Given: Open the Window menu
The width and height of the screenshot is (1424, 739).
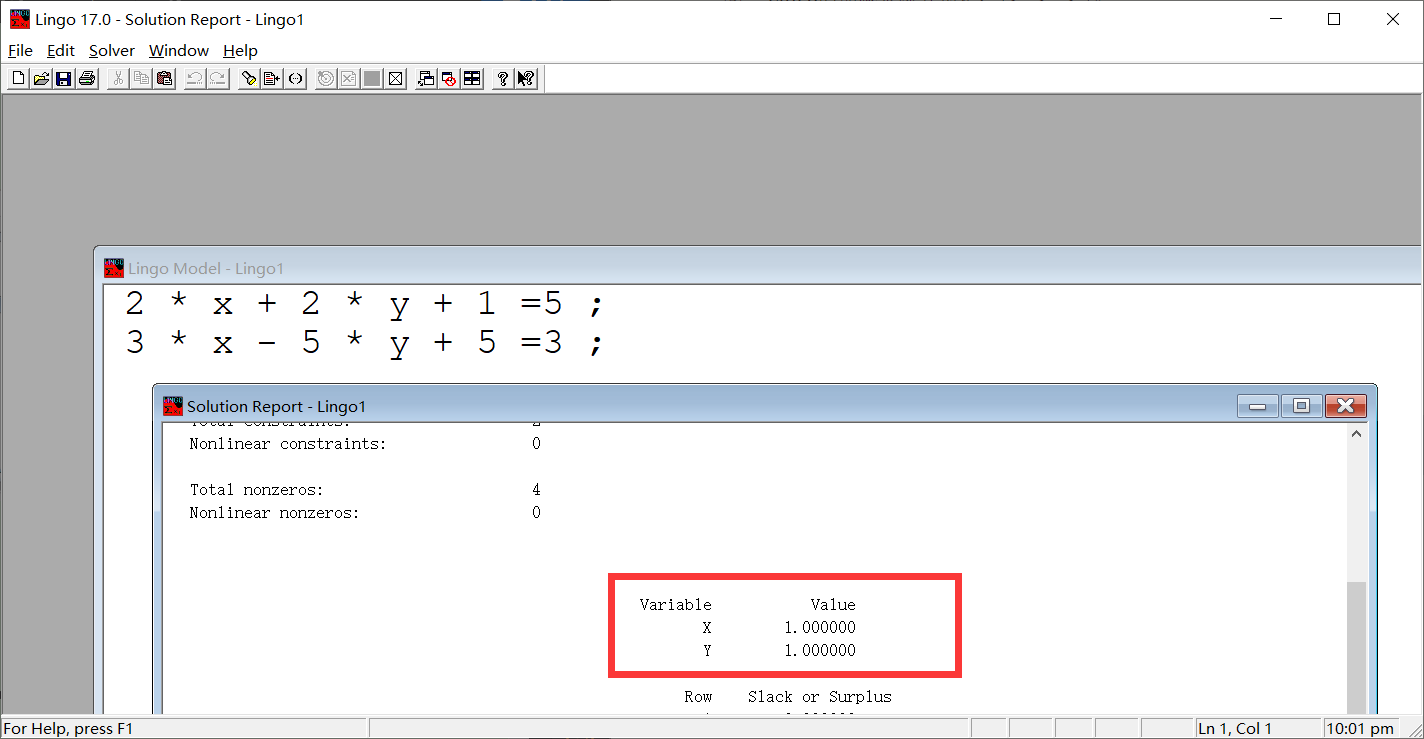Looking at the screenshot, I should pyautogui.click(x=179, y=50).
